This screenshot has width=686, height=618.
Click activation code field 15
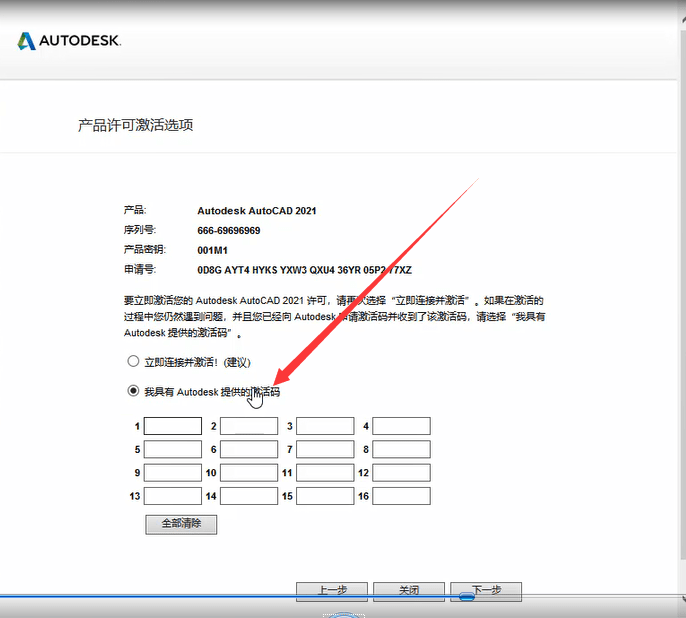[x=325, y=496]
